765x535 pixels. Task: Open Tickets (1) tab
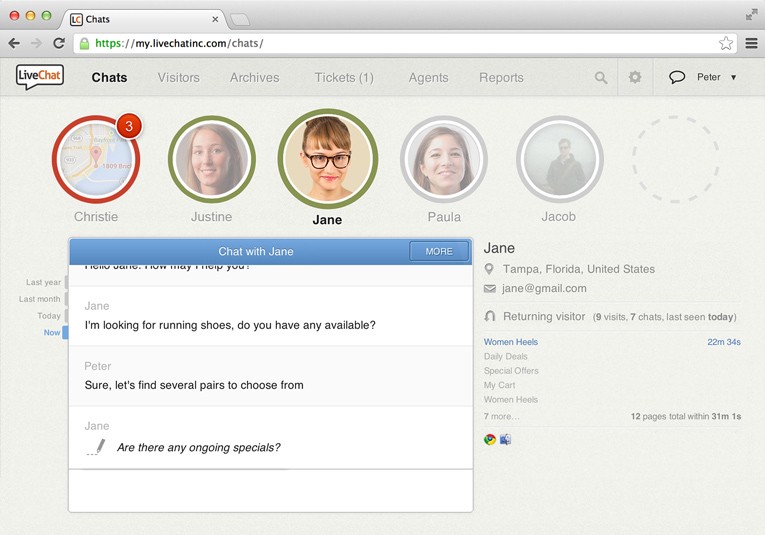pos(344,78)
